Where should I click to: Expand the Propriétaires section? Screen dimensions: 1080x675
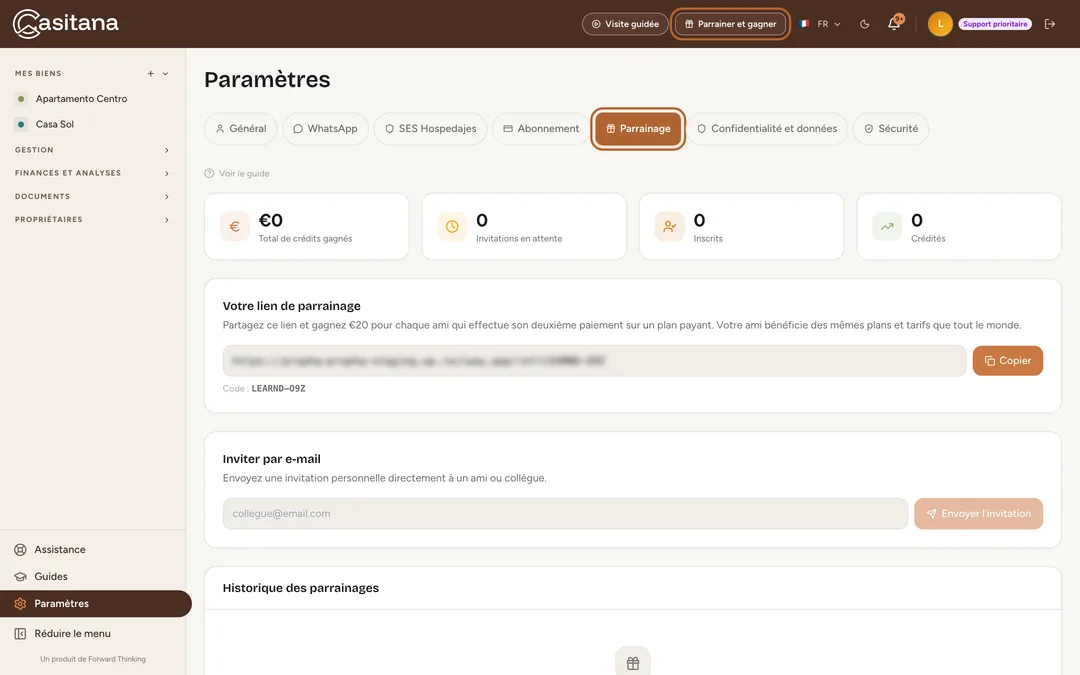(x=167, y=220)
